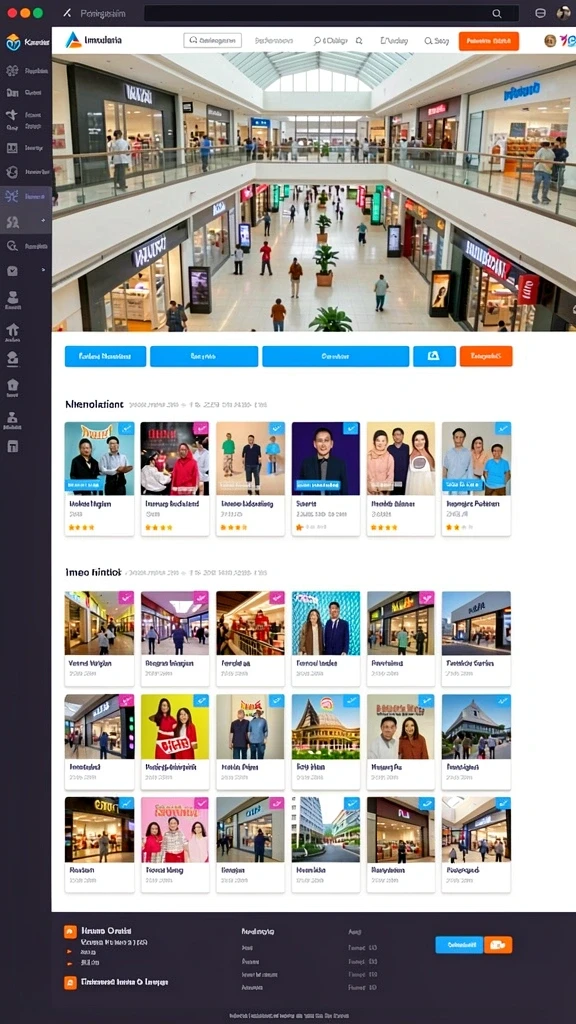Click the blue button in the dark footer

pyautogui.click(x=459, y=945)
